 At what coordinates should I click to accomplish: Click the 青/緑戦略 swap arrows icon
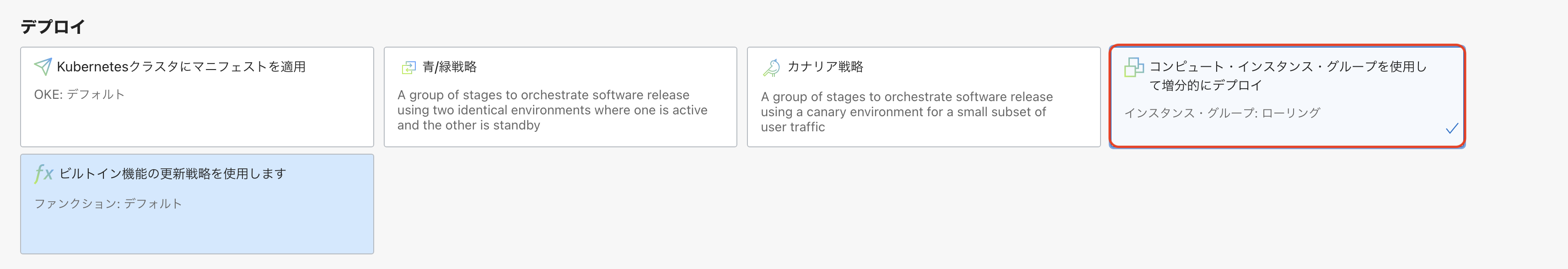tap(408, 68)
